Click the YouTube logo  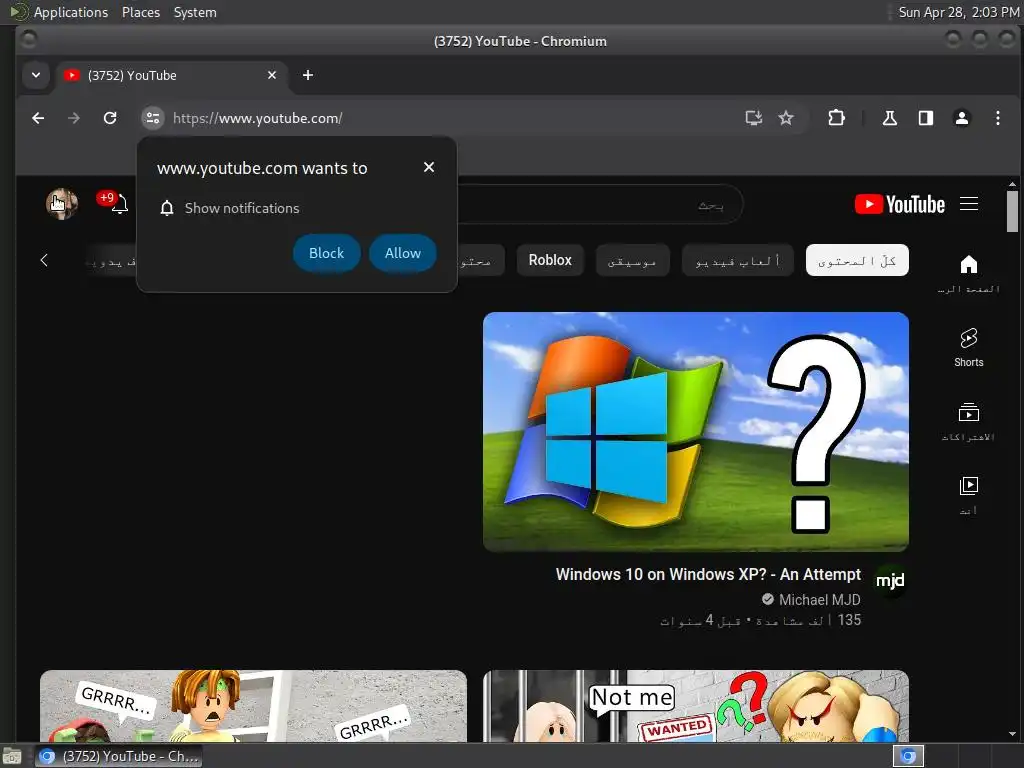(899, 204)
